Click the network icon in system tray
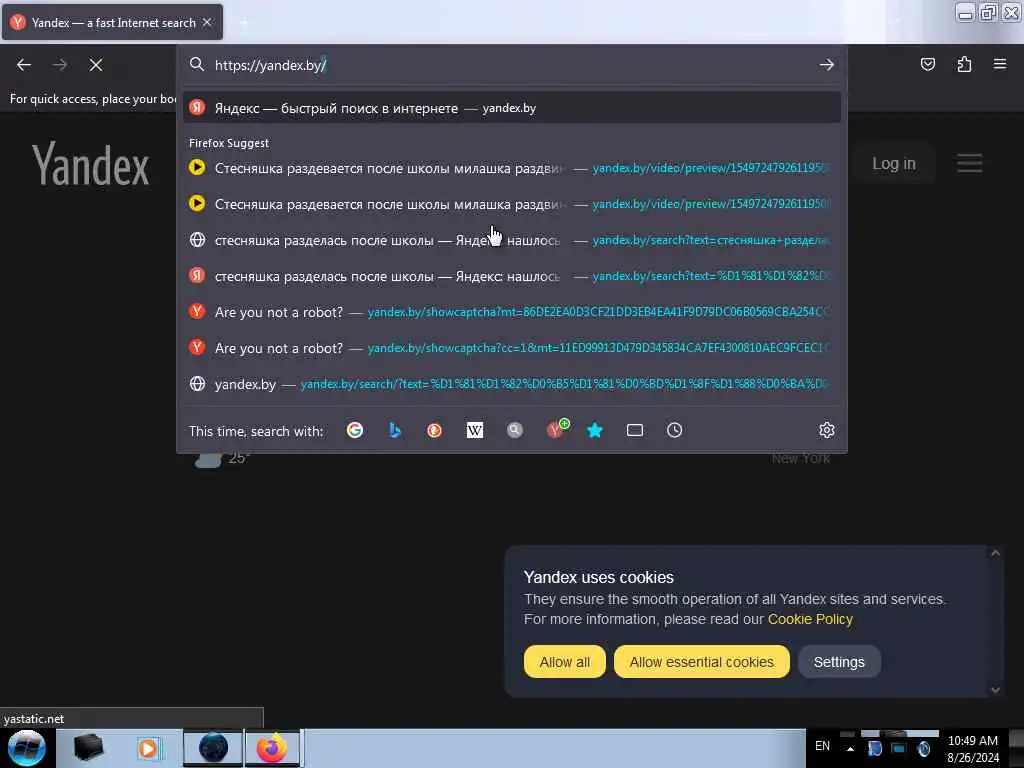The height and width of the screenshot is (768, 1024). point(899,748)
